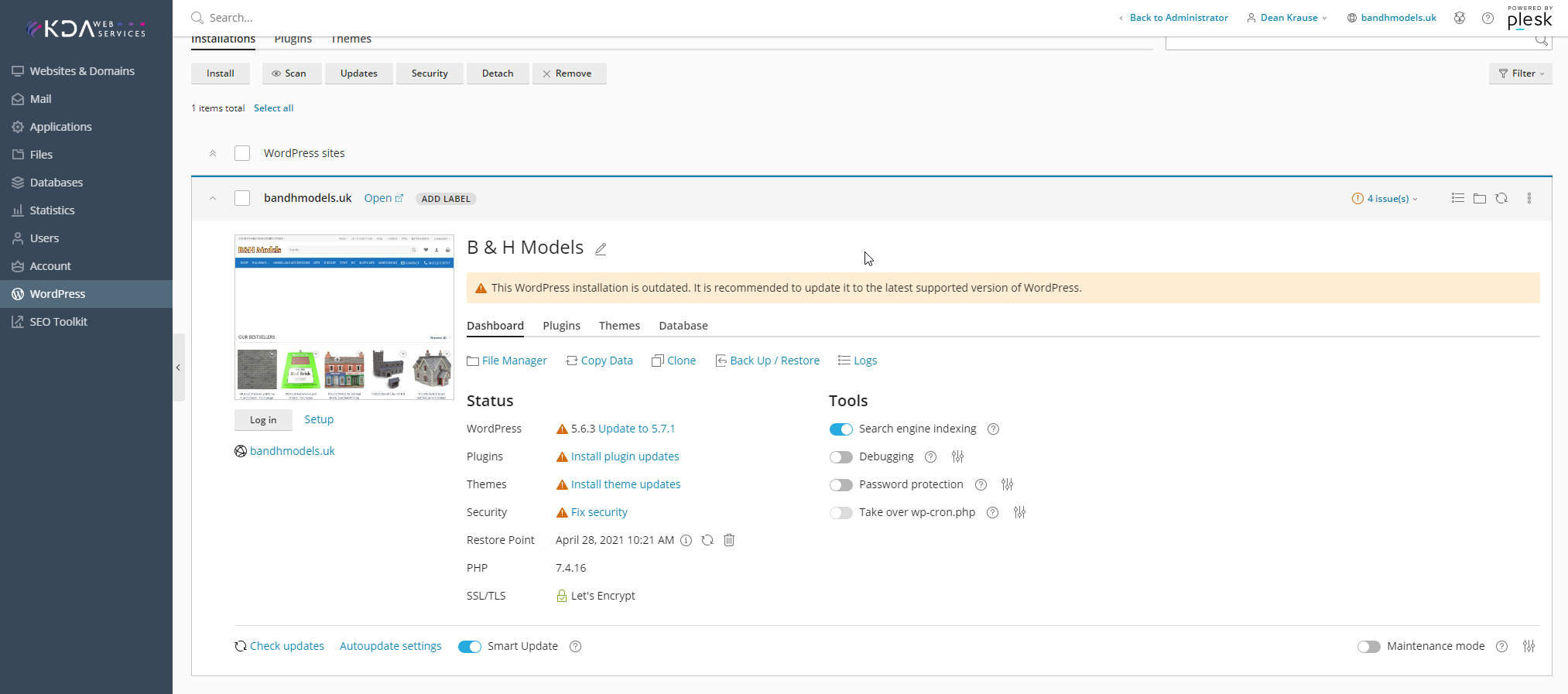1568x694 pixels.
Task: Enable the Debugging switch
Action: coord(841,457)
